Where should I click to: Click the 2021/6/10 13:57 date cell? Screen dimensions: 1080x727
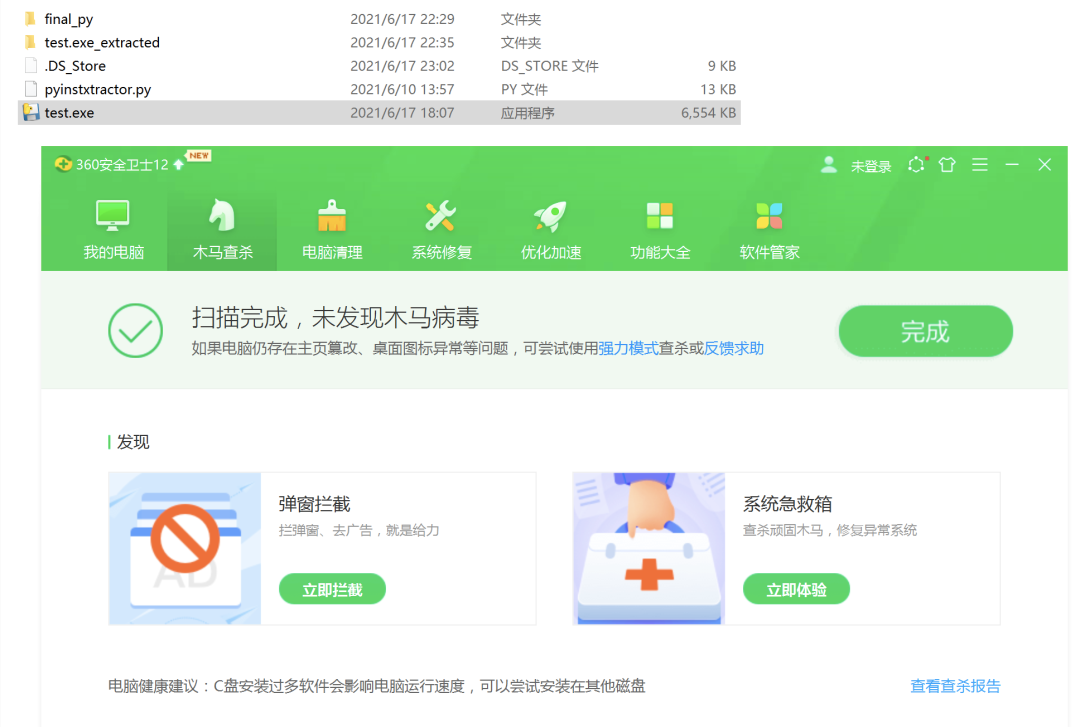point(402,90)
